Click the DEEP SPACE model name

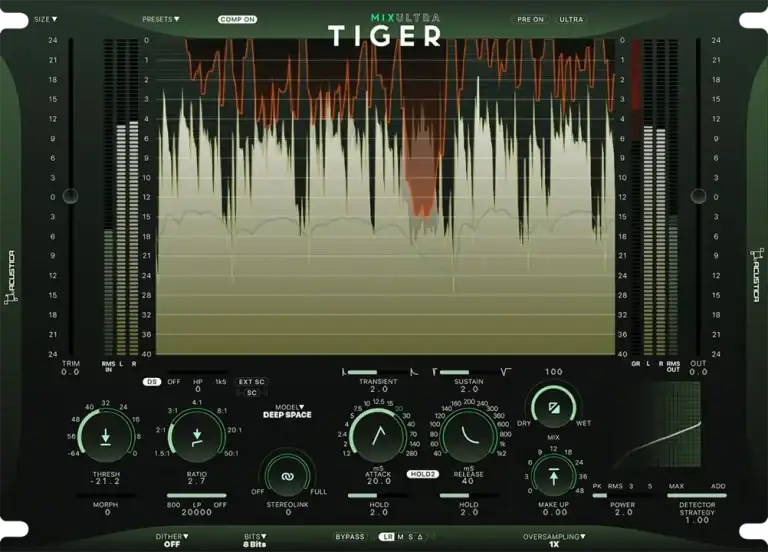(287, 415)
